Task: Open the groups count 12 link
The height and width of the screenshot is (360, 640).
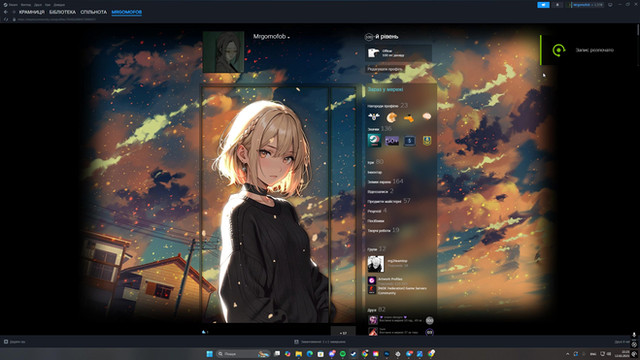Action: [x=376, y=249]
